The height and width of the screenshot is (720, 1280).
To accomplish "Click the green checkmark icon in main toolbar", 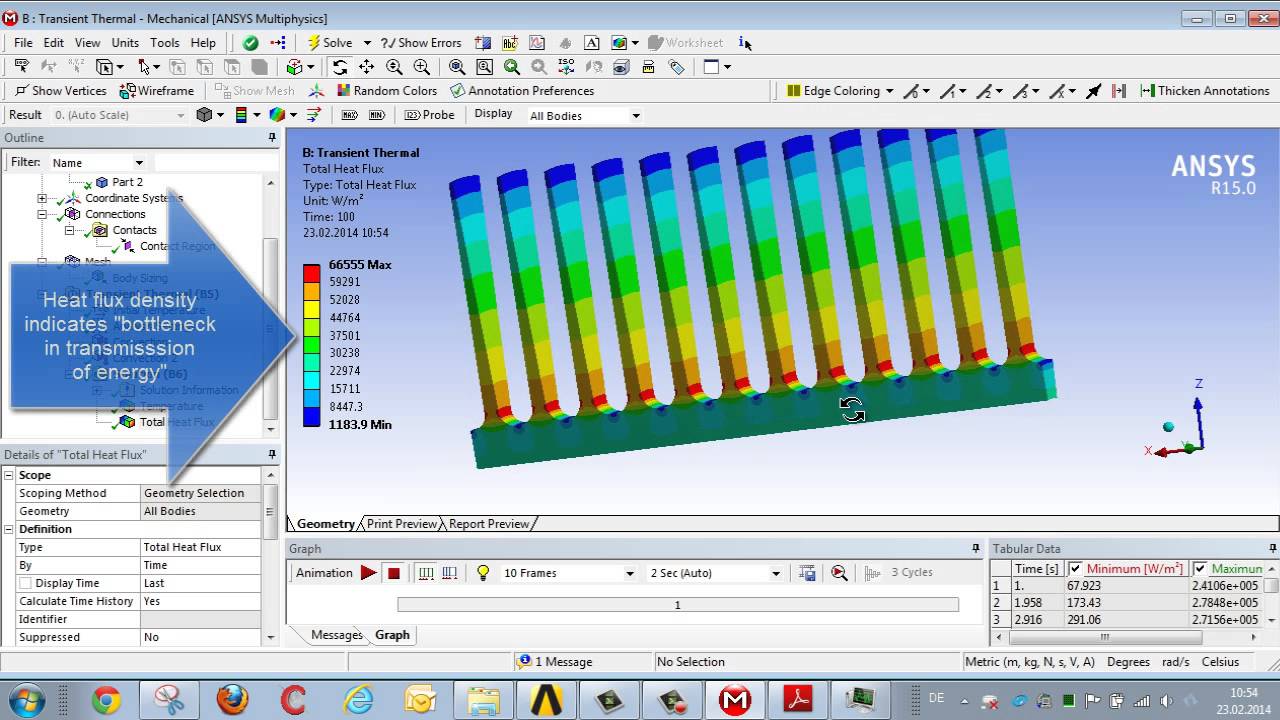I will pos(250,43).
